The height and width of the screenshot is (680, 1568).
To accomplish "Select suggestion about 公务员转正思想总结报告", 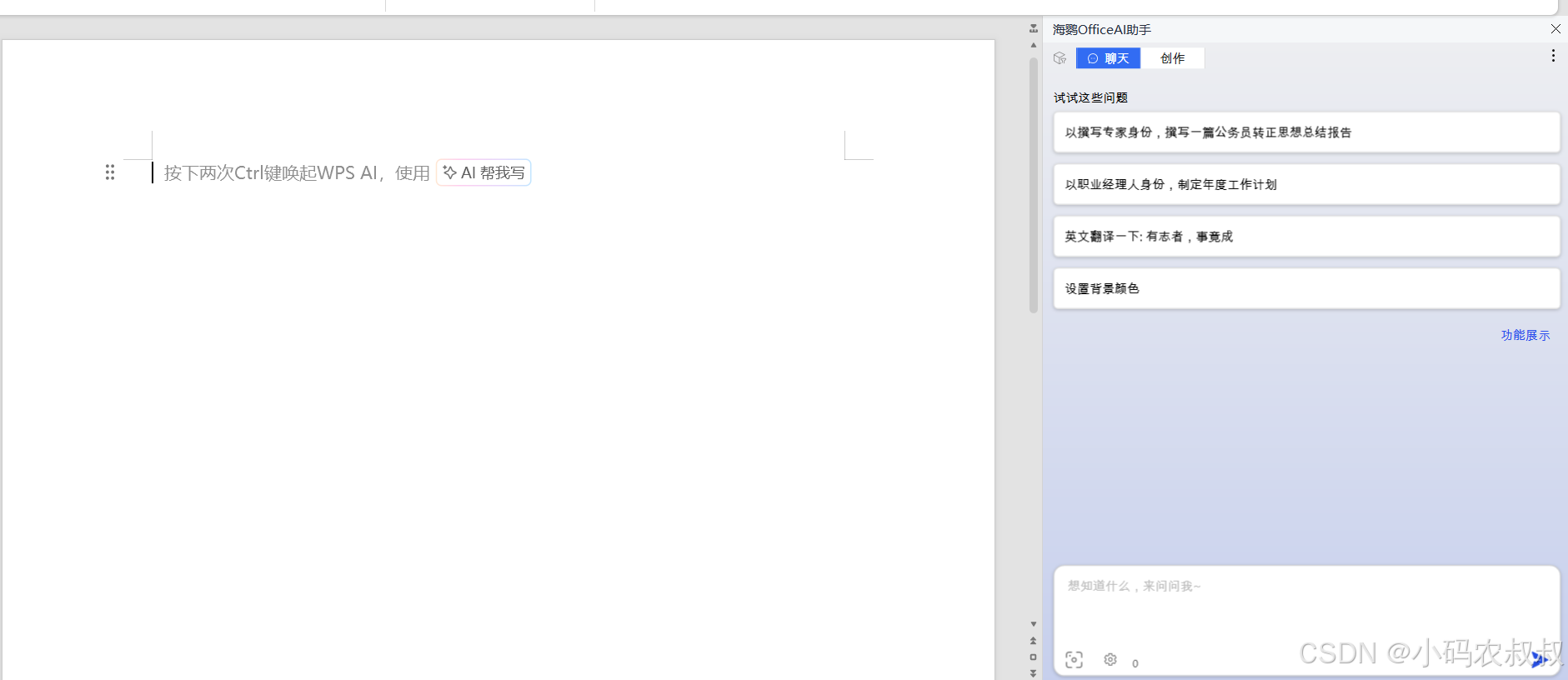I will 1306,132.
